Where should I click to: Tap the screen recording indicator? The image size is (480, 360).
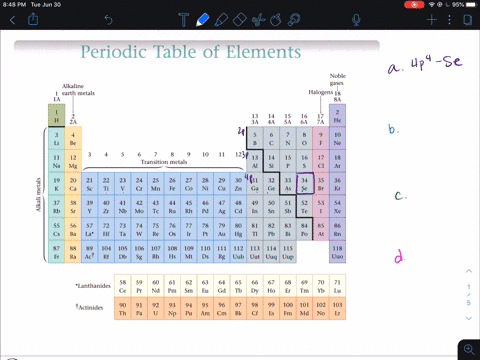[x=414, y=5]
